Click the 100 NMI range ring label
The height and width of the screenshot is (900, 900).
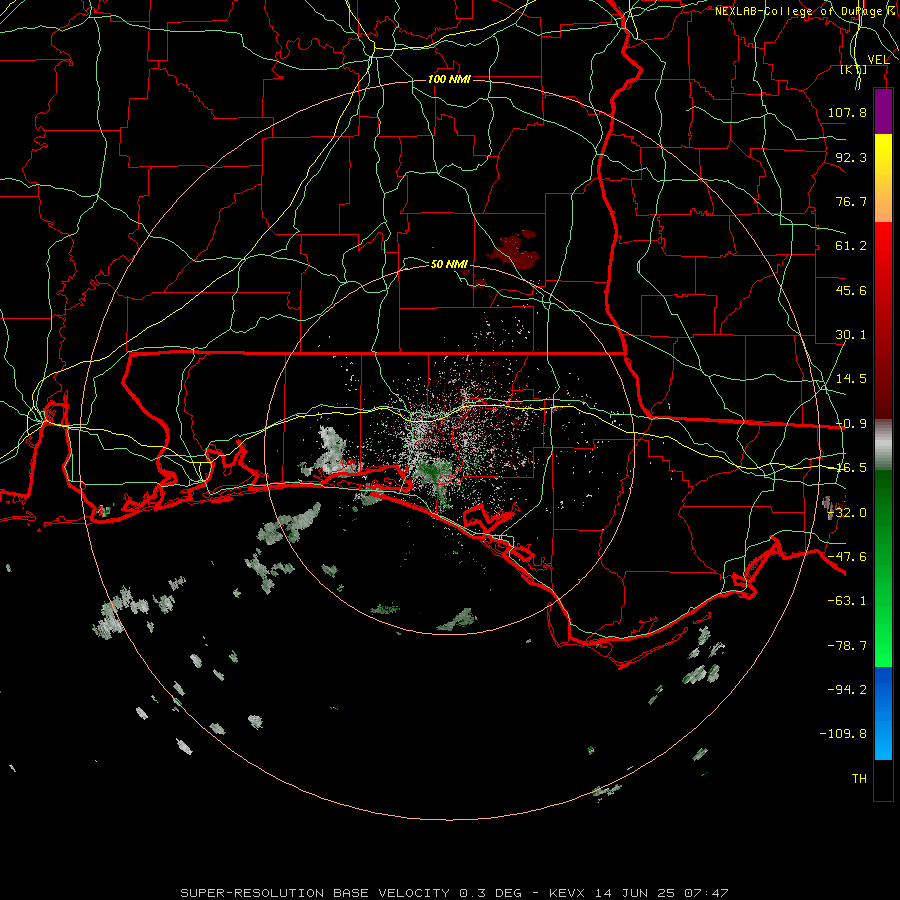click(x=449, y=79)
